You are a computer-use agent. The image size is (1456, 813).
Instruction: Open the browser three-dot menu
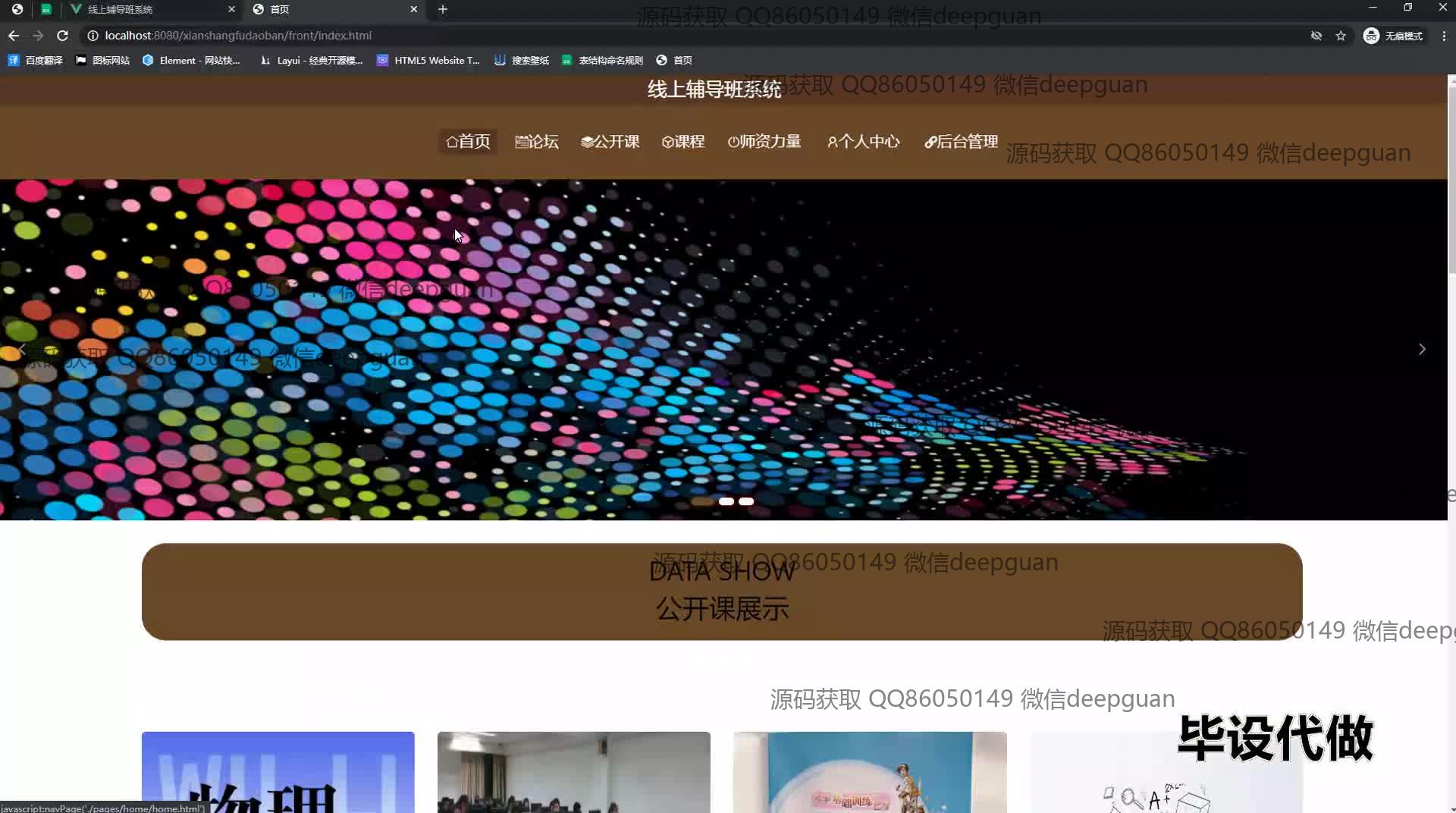[x=1444, y=36]
